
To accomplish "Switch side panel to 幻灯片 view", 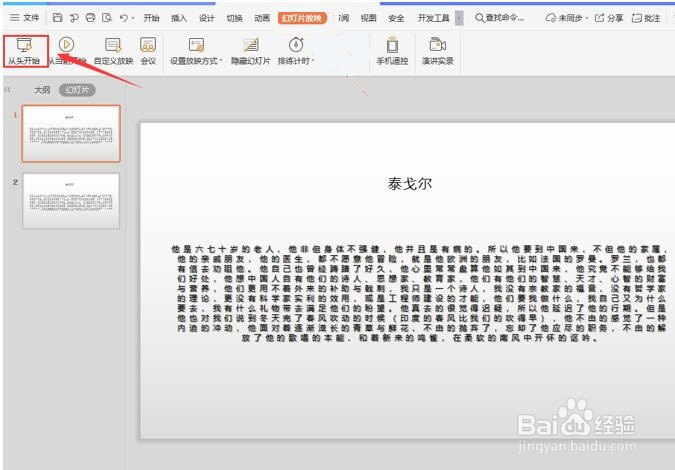I will click(x=77, y=90).
